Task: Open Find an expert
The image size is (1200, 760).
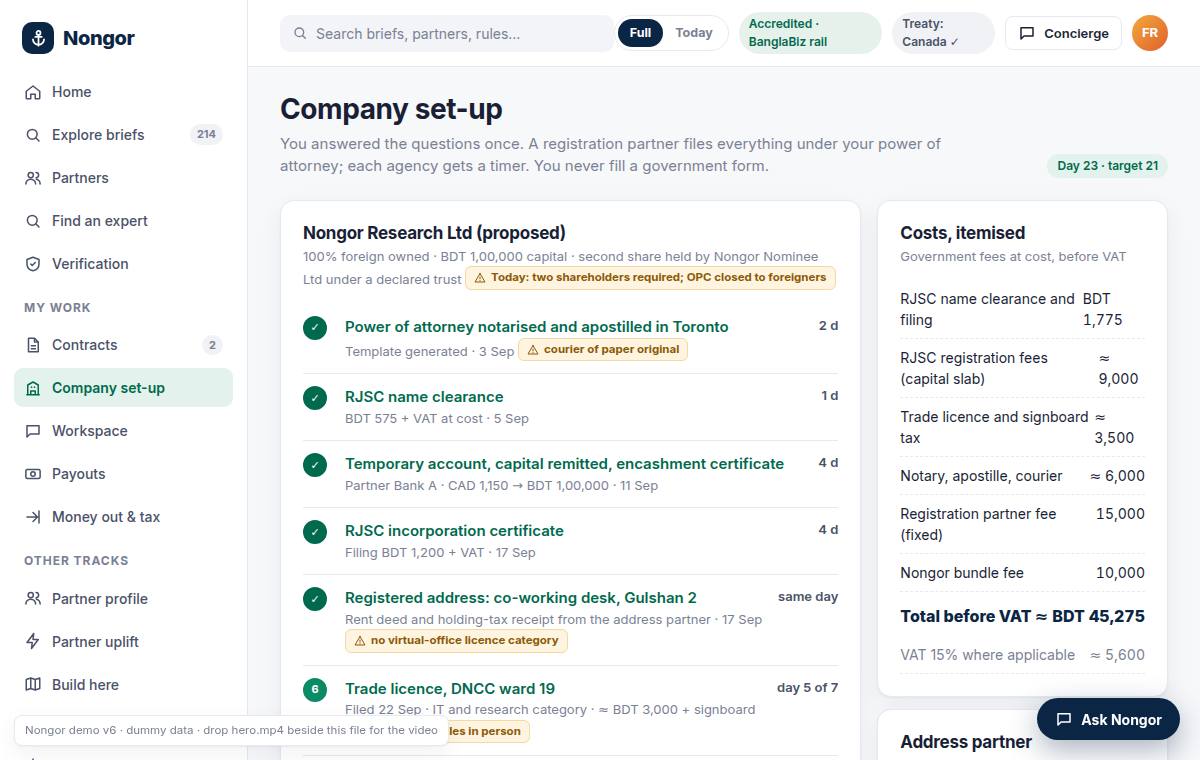Action: 123,221
